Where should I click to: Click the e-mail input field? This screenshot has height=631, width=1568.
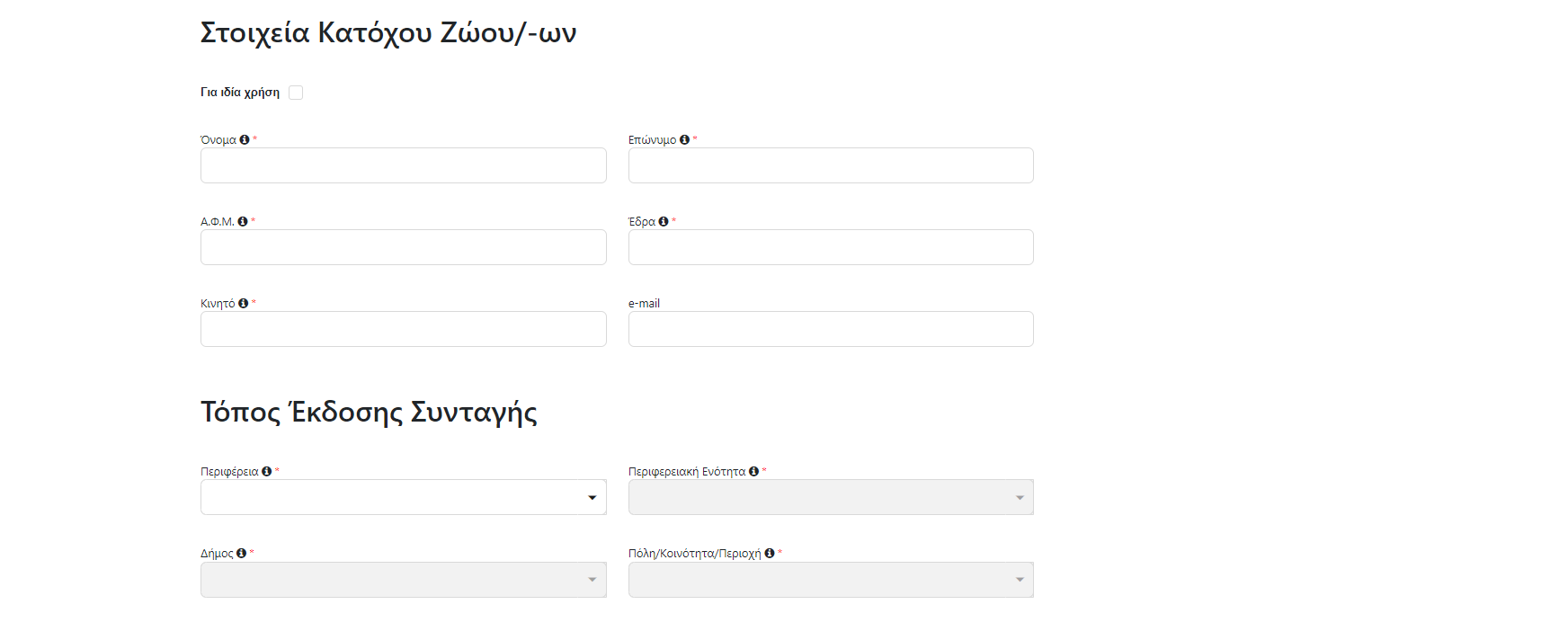coord(831,329)
